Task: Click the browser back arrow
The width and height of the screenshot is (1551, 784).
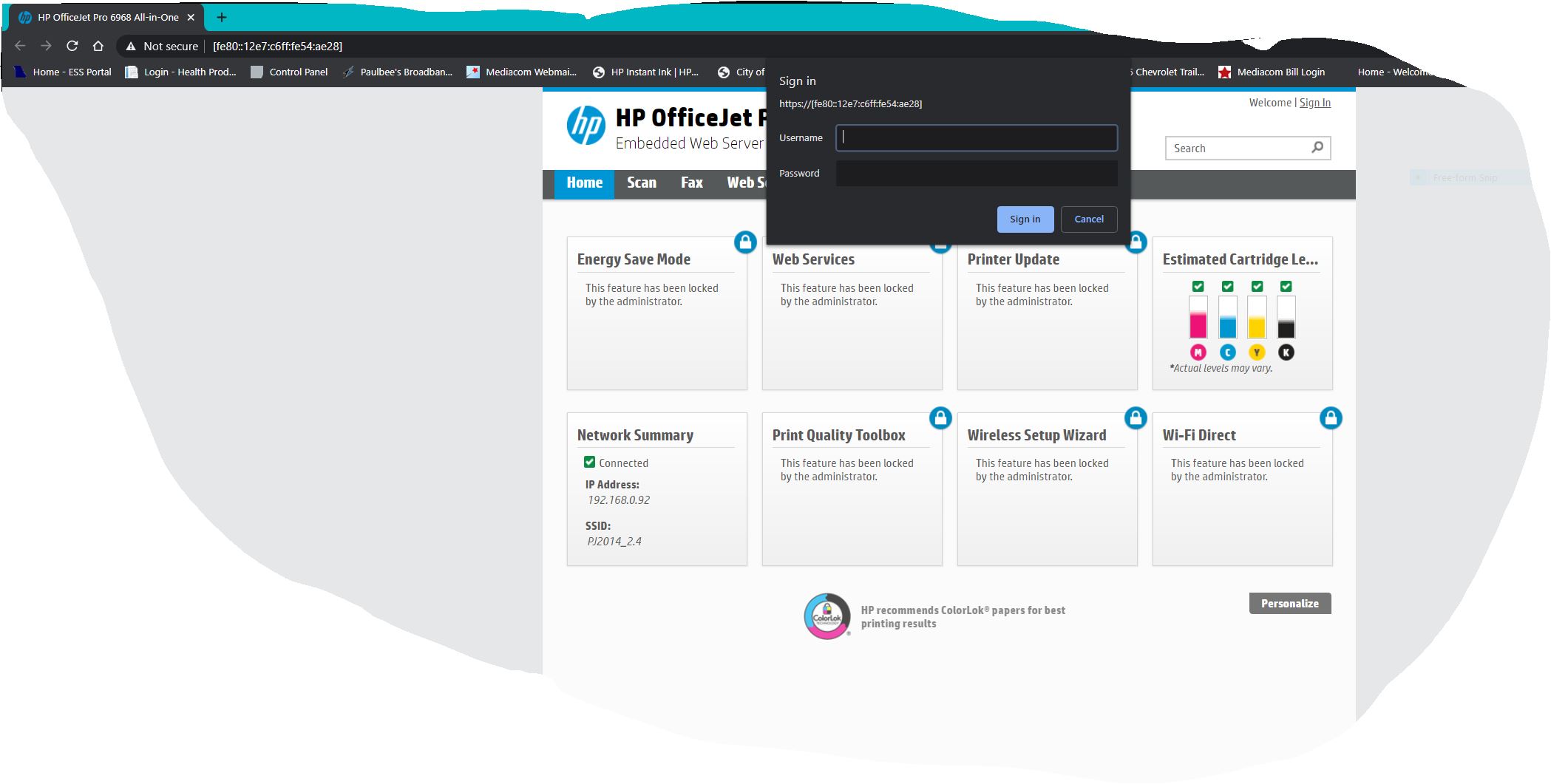Action: pos(20,46)
